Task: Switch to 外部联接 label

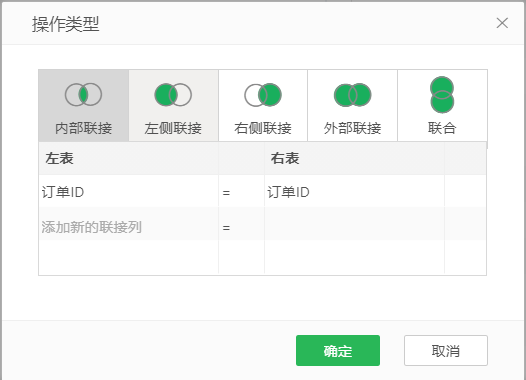Action: pos(352,128)
